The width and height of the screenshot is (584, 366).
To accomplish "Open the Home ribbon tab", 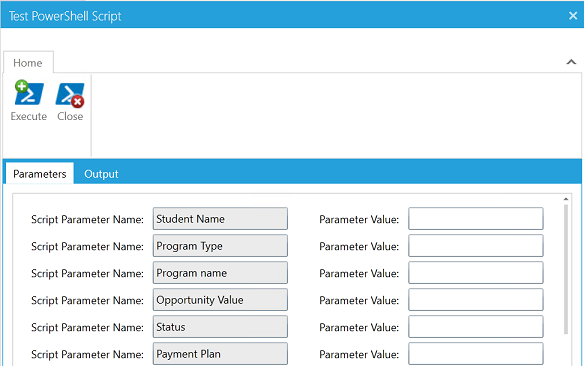I will coord(28,63).
